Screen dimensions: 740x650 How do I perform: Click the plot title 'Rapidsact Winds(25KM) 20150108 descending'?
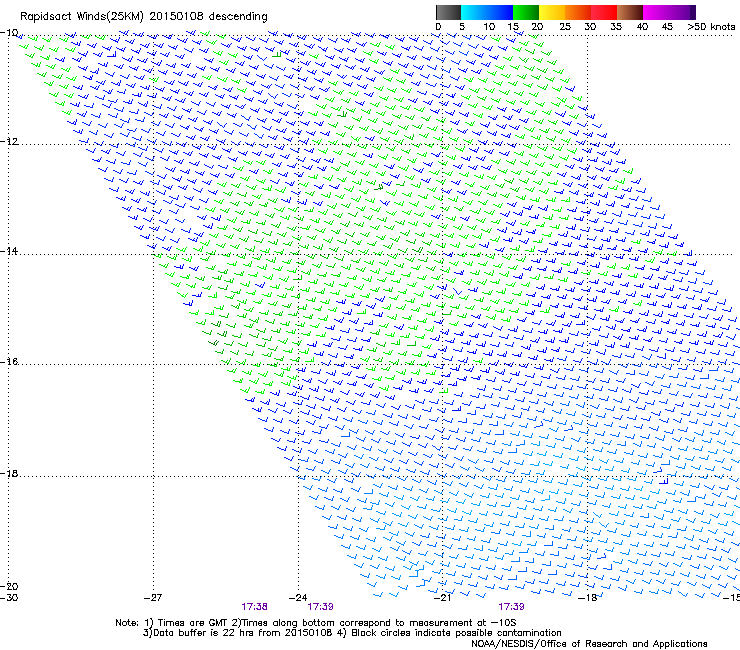tap(144, 17)
